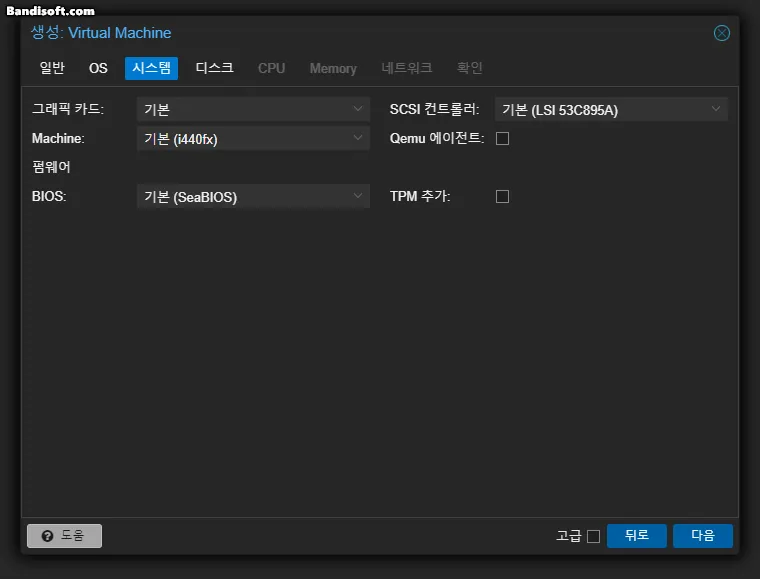
Task: Open the 확인 tab
Action: click(x=469, y=68)
